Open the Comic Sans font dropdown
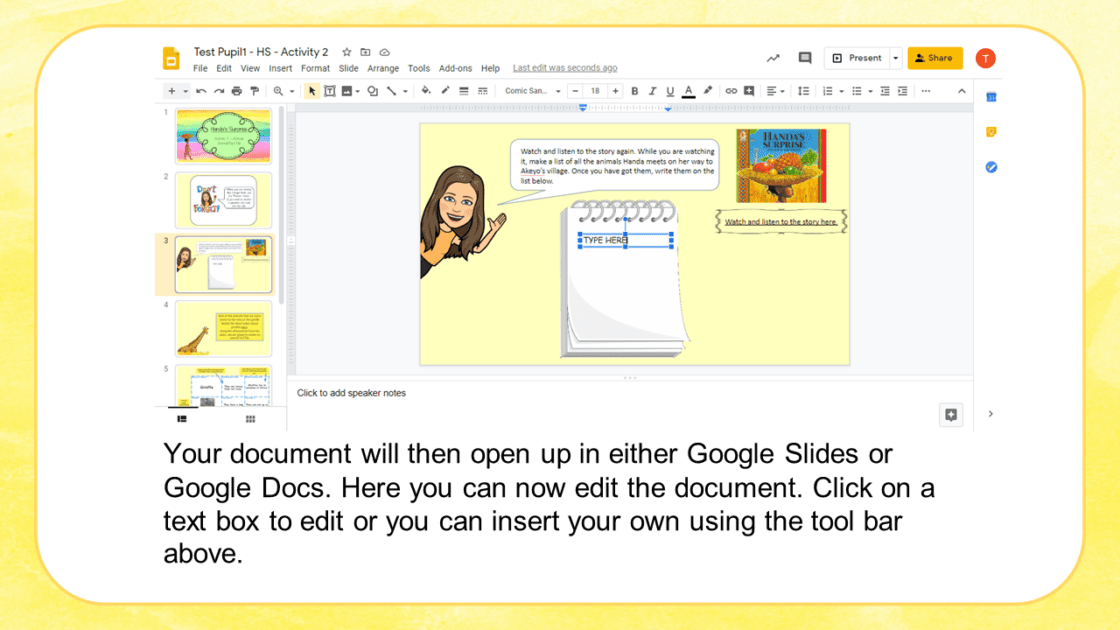Screen dimensions: 1120x630 pos(532,91)
